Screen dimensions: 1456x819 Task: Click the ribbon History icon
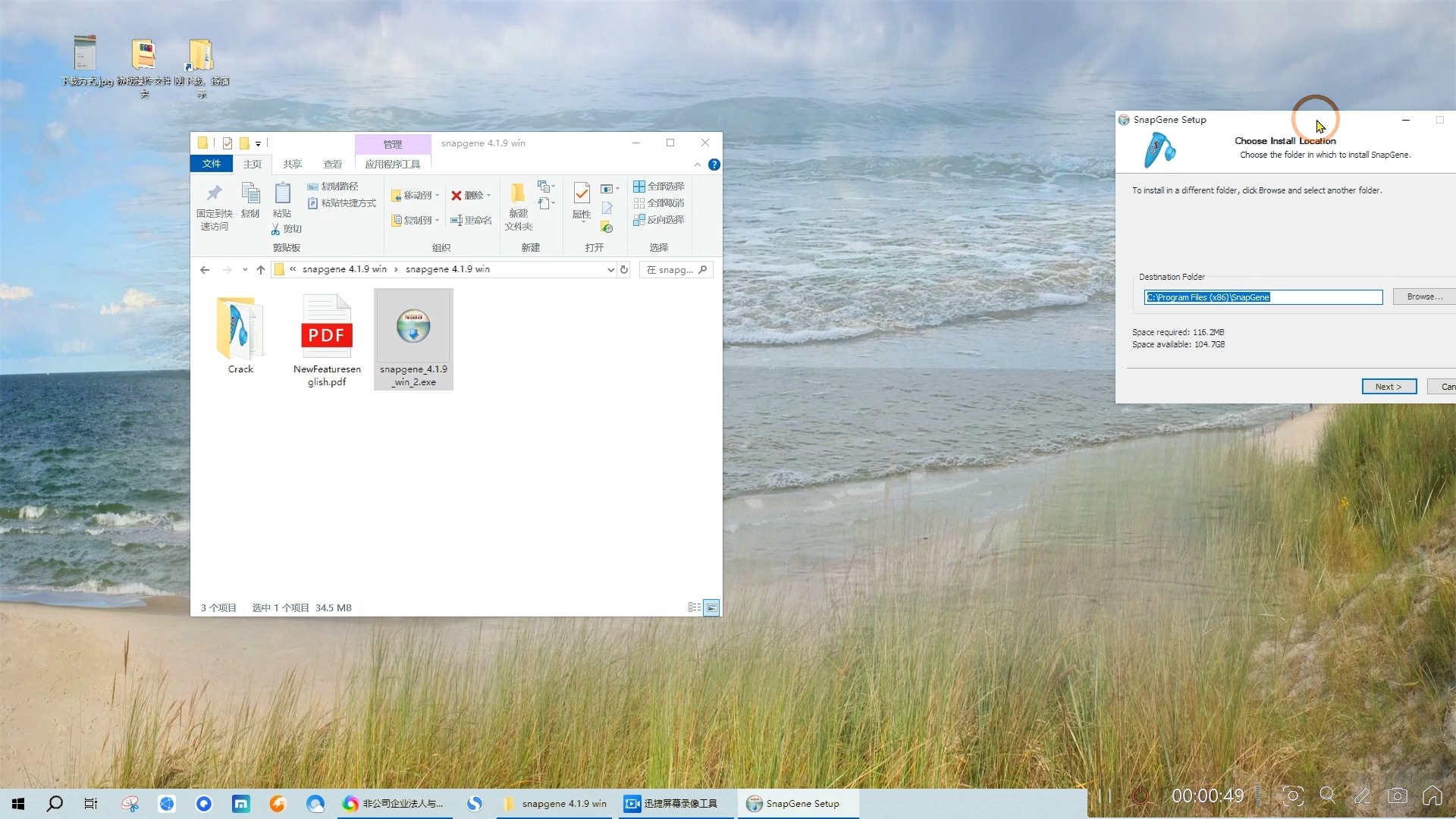click(607, 227)
